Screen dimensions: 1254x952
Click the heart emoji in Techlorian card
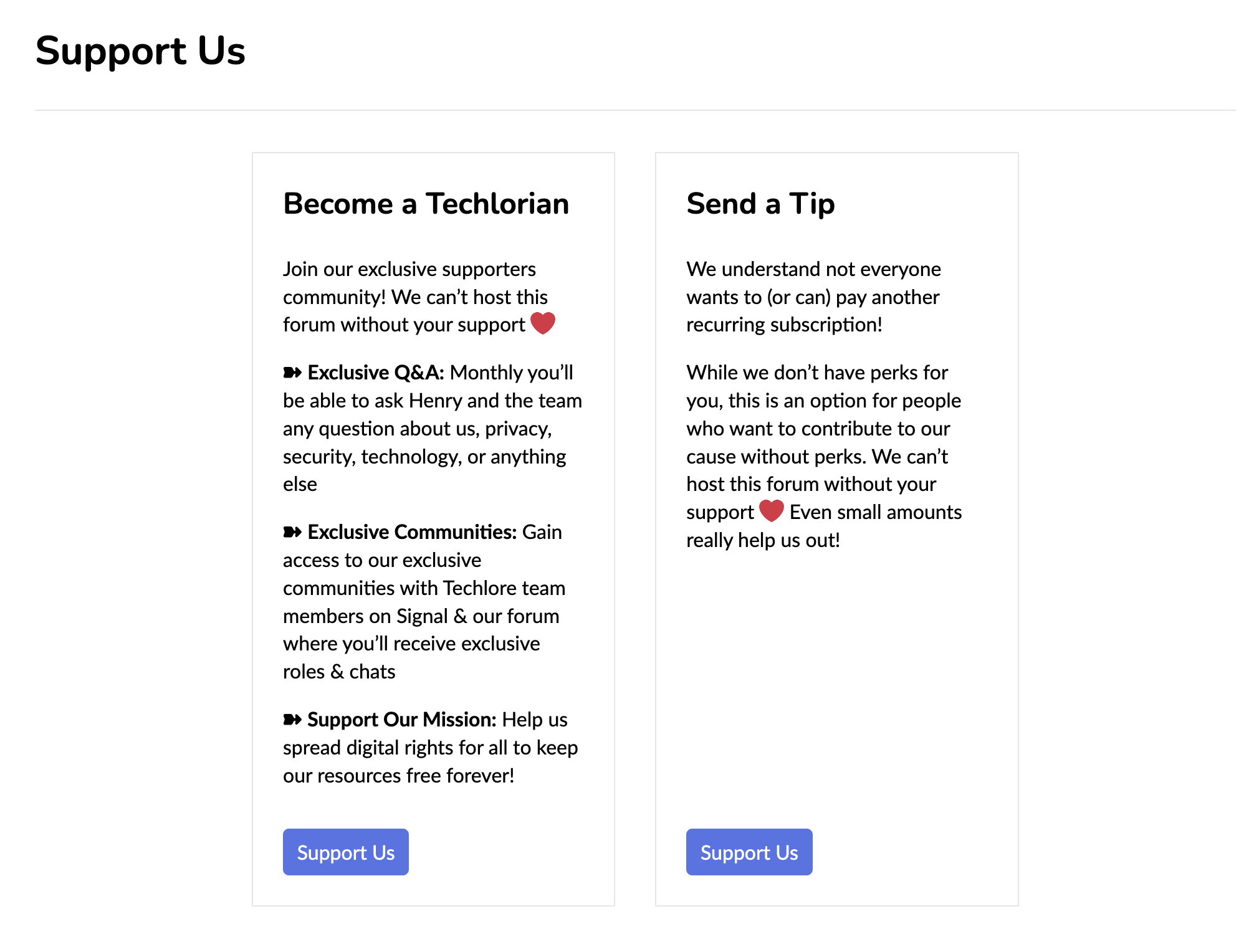(x=542, y=323)
